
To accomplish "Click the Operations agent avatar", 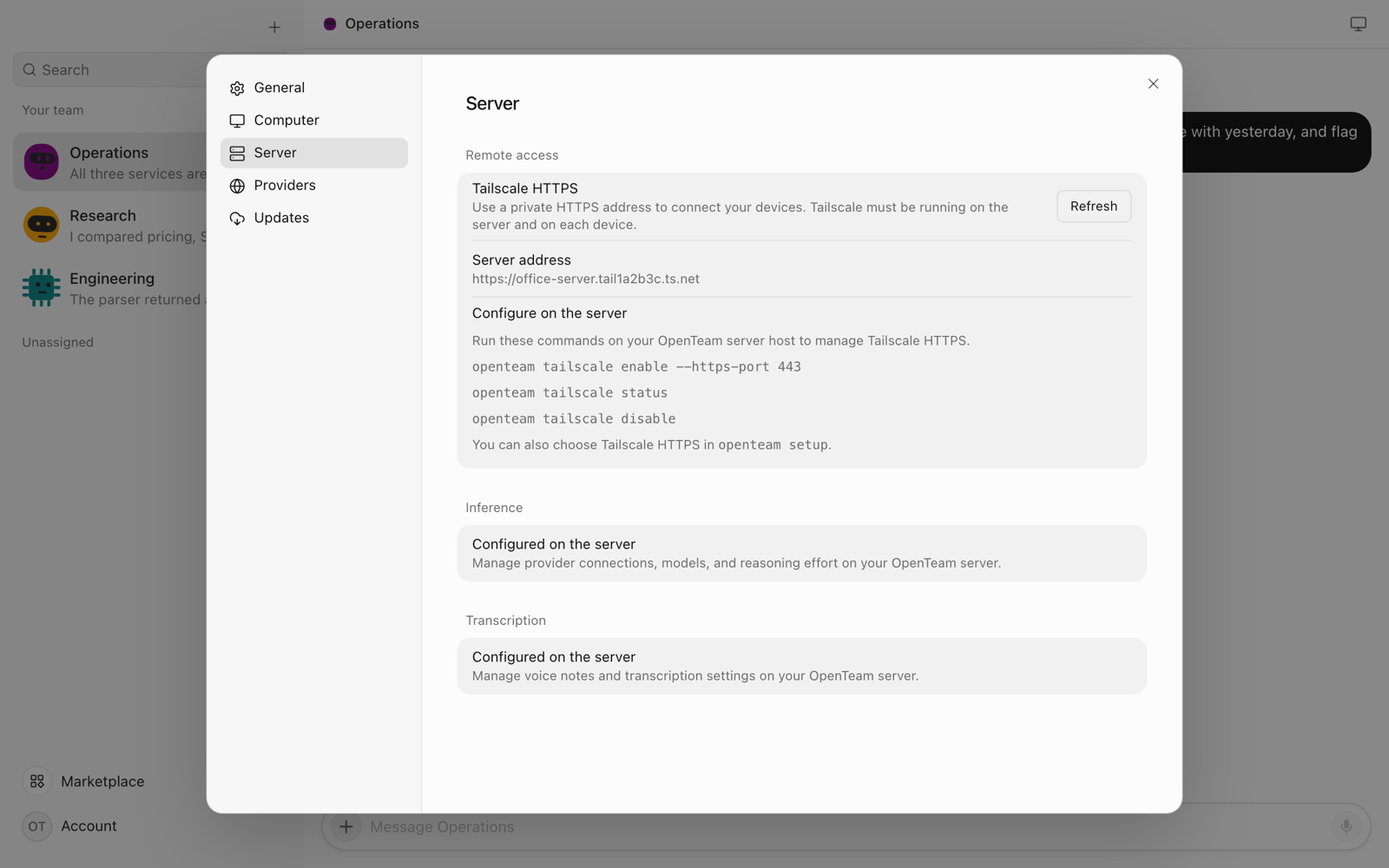I will click(x=42, y=162).
